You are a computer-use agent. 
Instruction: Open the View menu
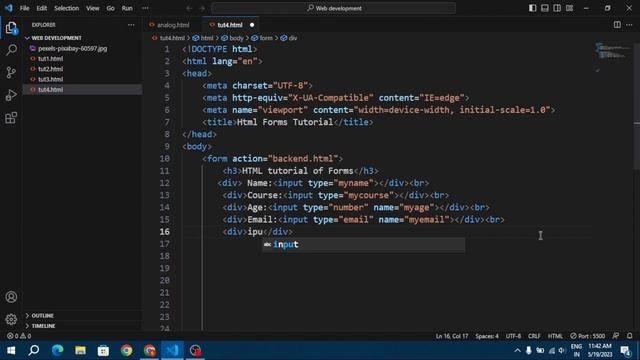pyautogui.click(x=93, y=8)
